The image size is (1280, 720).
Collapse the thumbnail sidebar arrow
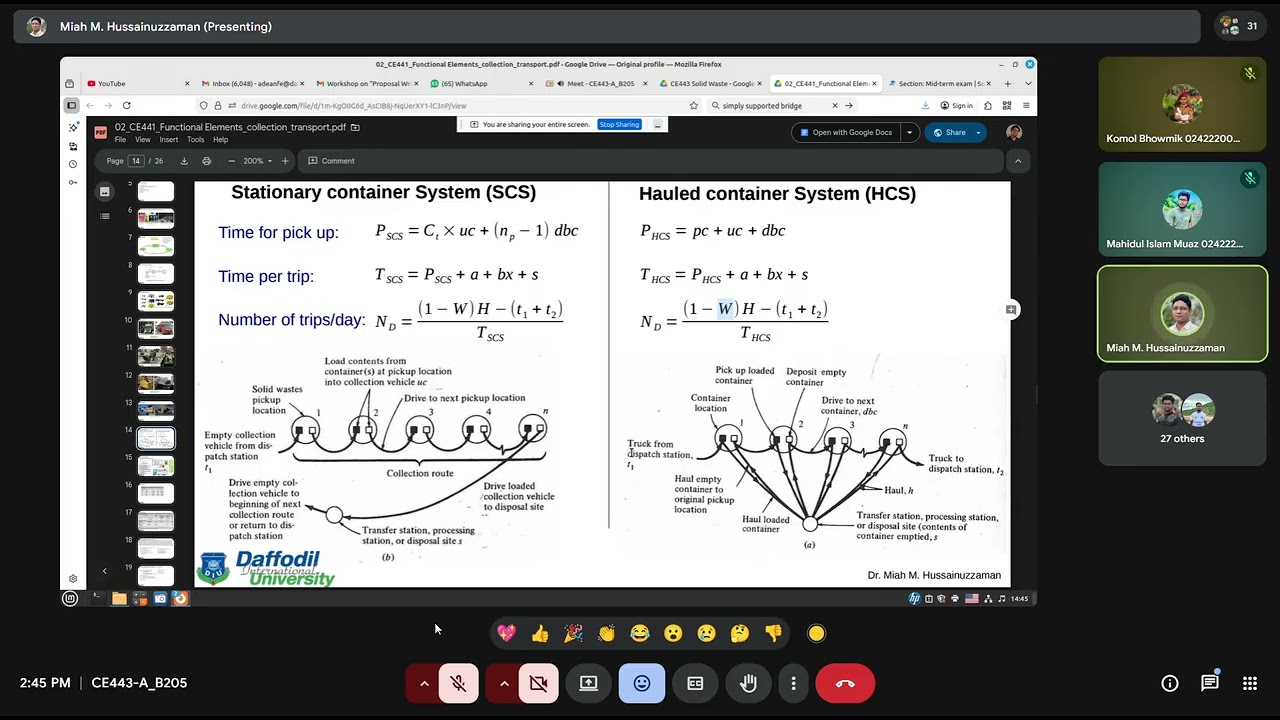click(x=104, y=571)
